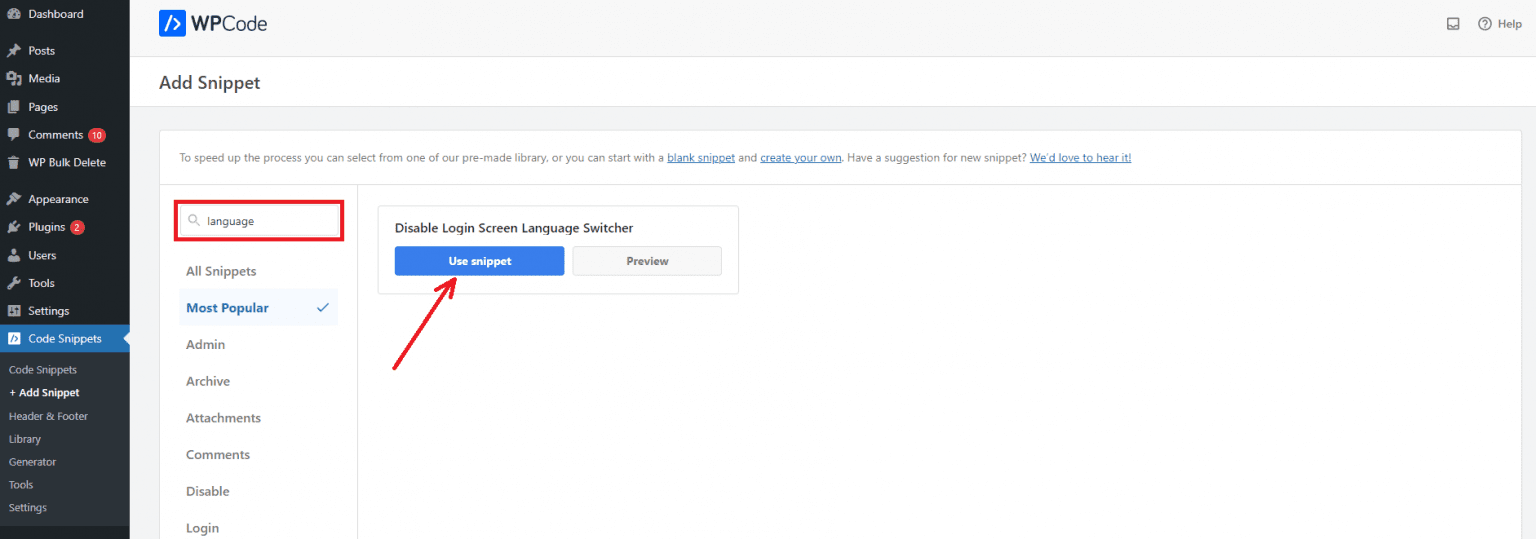Click the Help question mark icon
This screenshot has width=1536, height=539.
(1484, 24)
